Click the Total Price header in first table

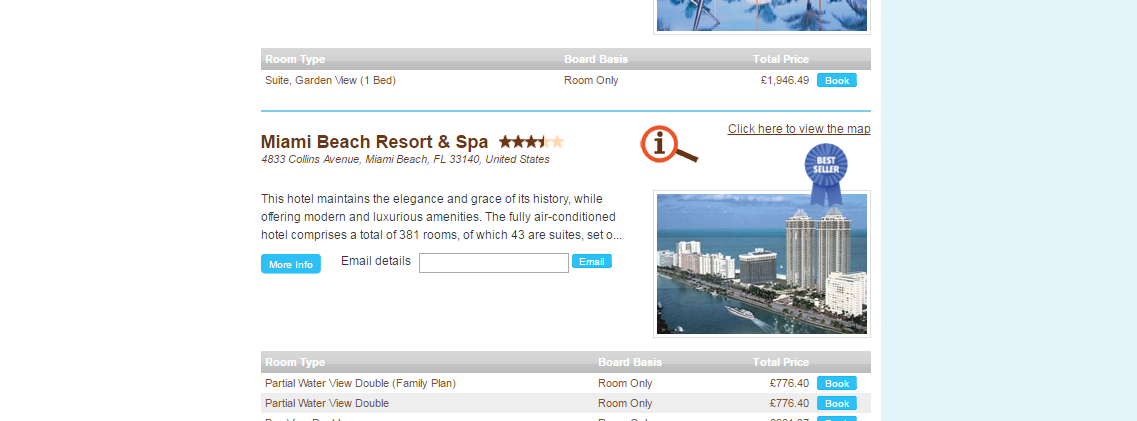pos(780,59)
